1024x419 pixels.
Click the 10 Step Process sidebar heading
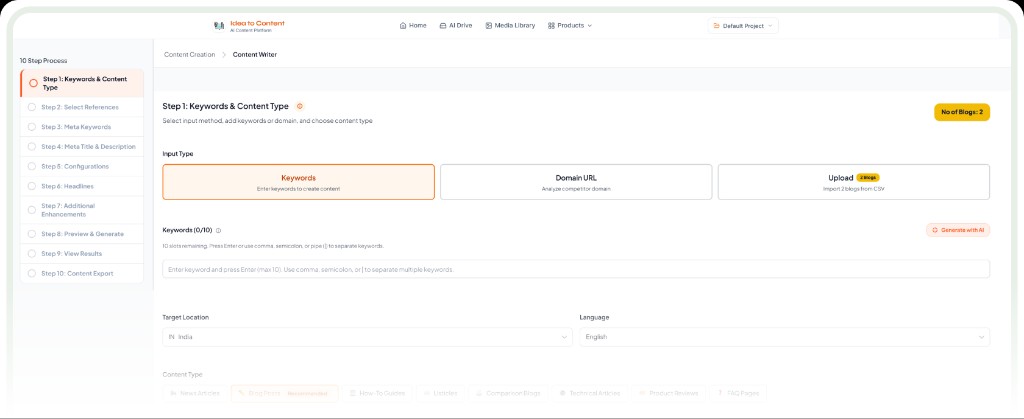tap(43, 61)
